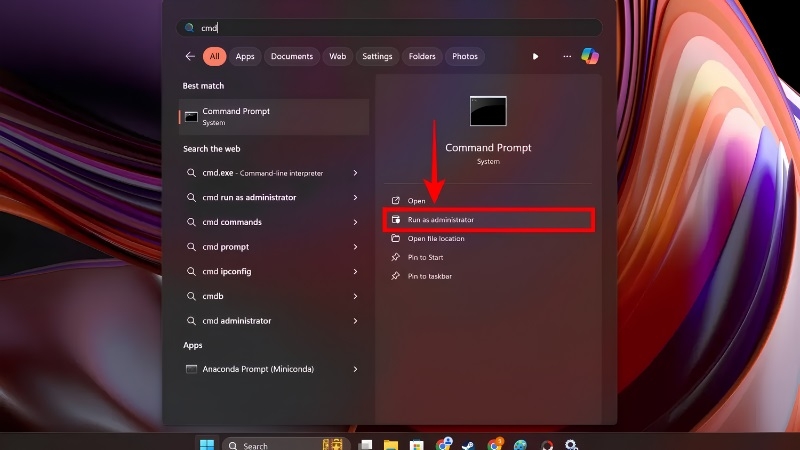Open the Settings gear on the taskbar
Image resolution: width=800 pixels, height=450 pixels.
click(x=571, y=445)
